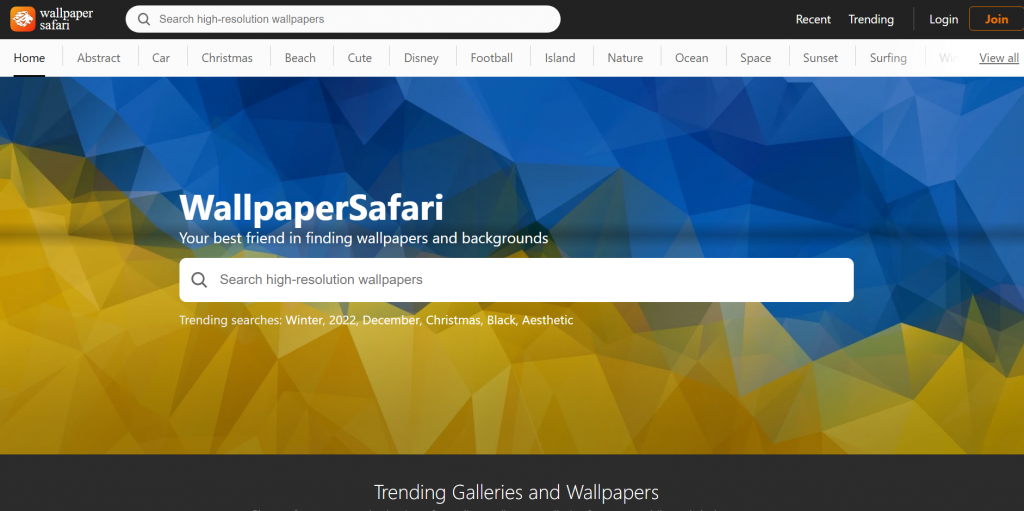Screen dimensions: 1024x511
Task: Open the Cute category
Action: (x=359, y=58)
